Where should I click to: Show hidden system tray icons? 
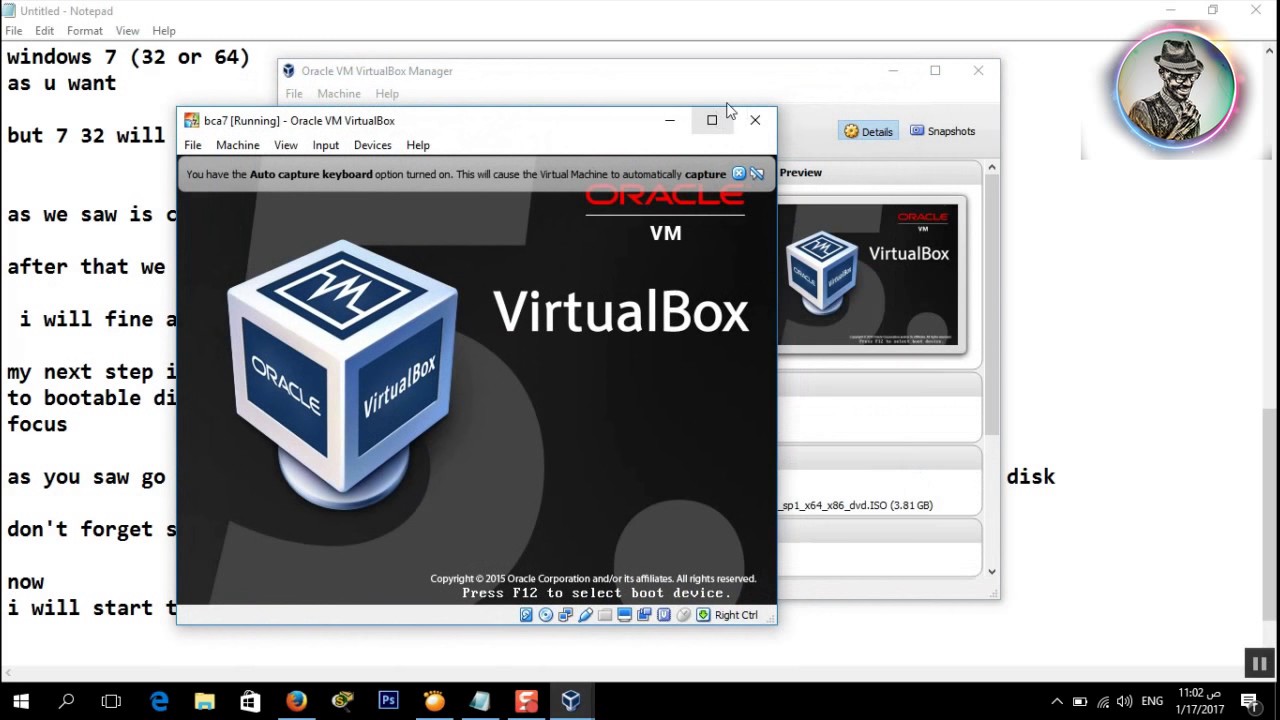click(1057, 702)
